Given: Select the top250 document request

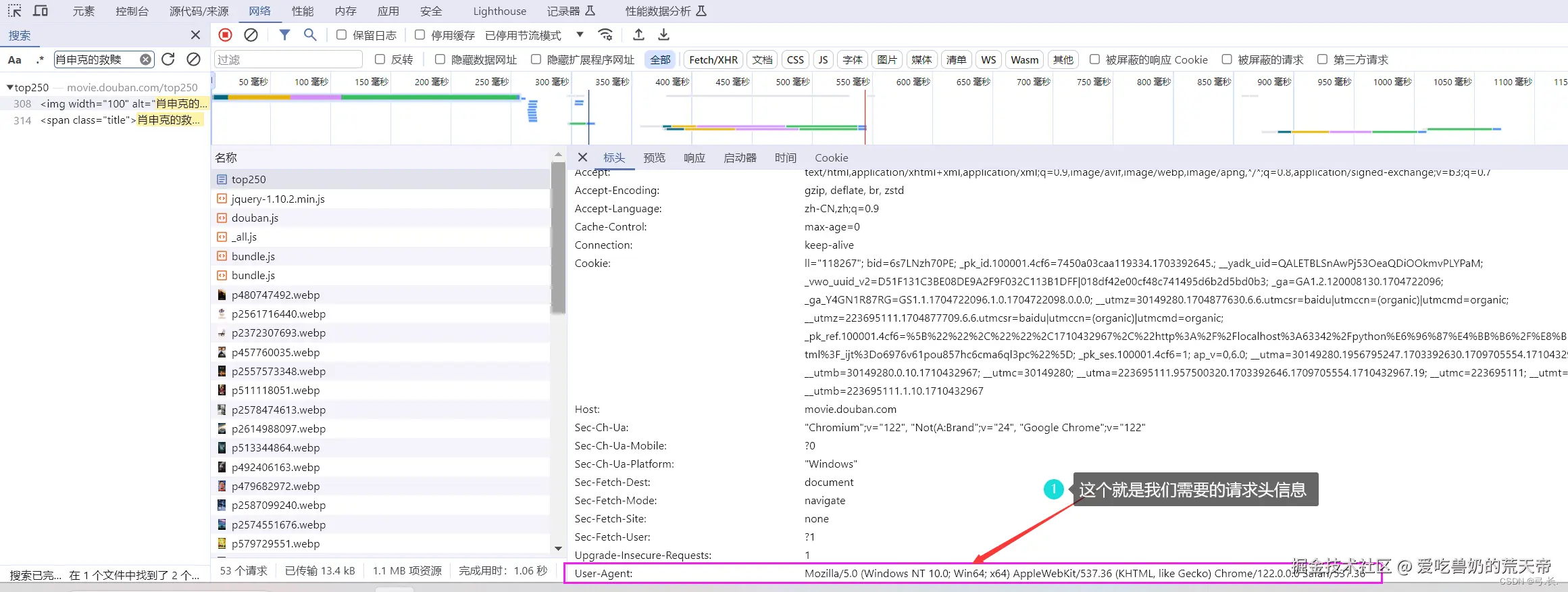Looking at the screenshot, I should [382, 179].
